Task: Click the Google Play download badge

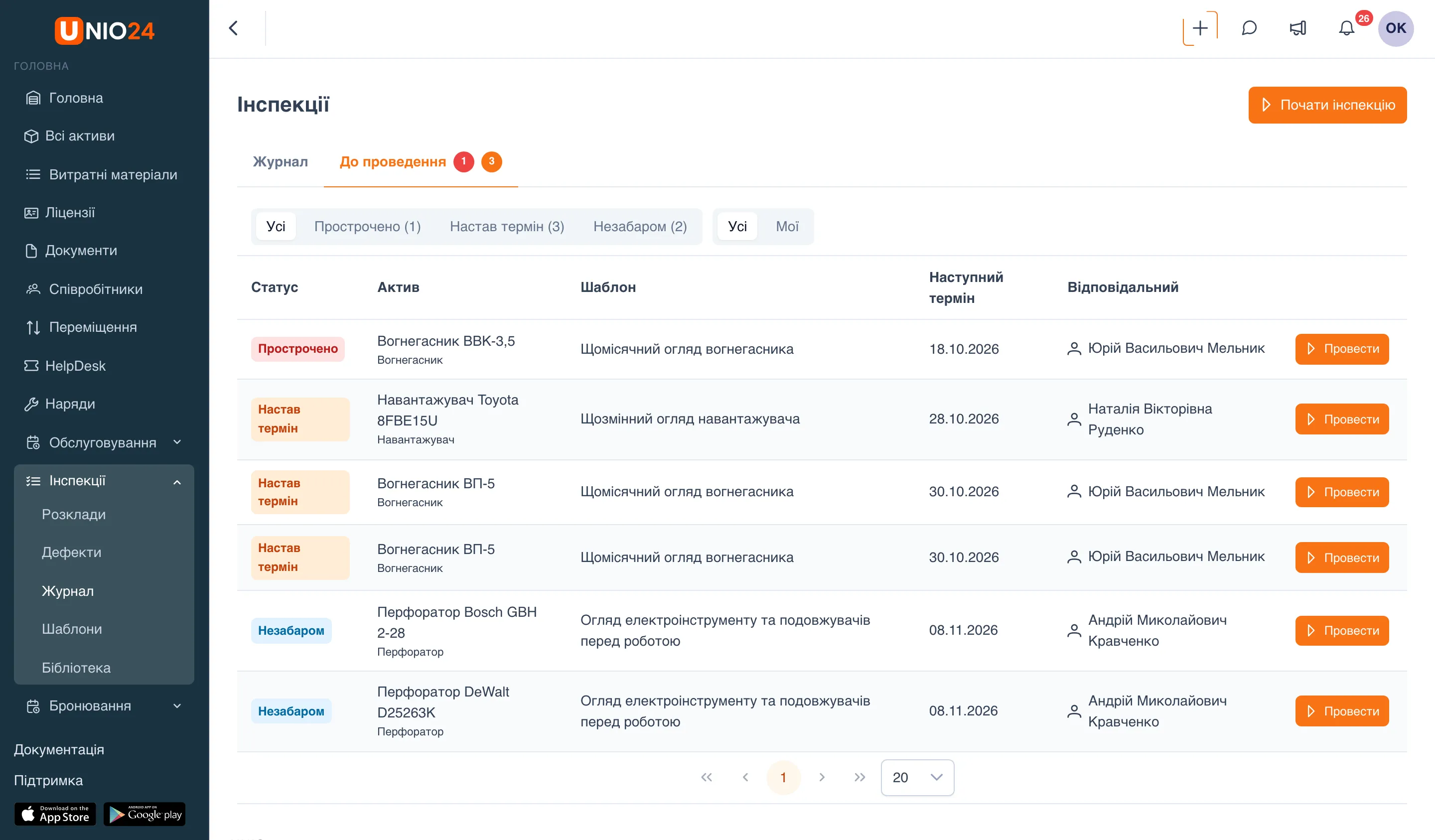Action: pos(144,815)
